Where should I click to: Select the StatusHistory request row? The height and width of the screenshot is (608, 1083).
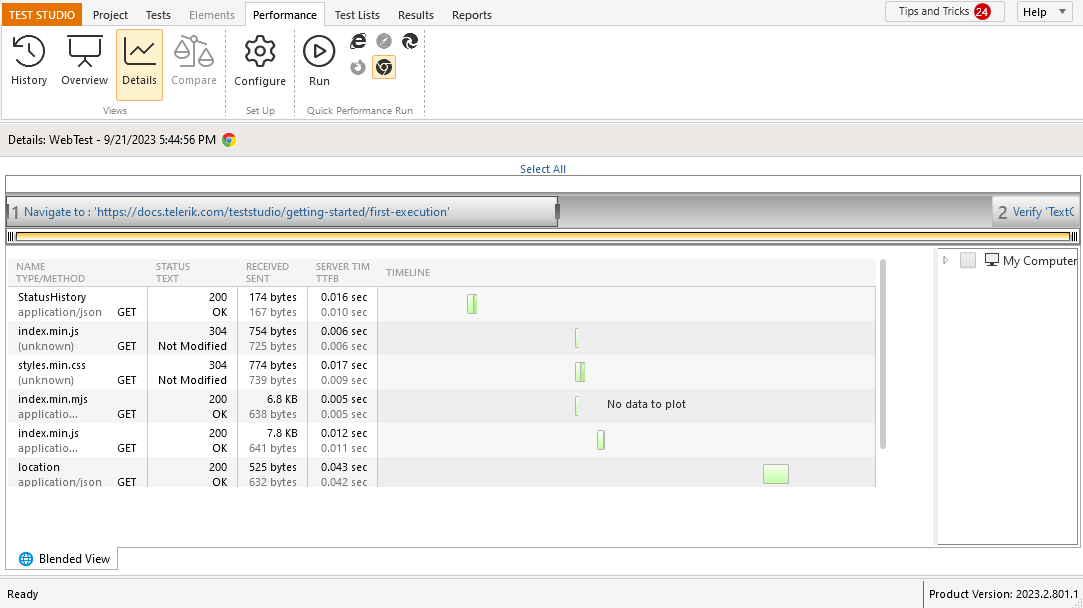pos(442,304)
